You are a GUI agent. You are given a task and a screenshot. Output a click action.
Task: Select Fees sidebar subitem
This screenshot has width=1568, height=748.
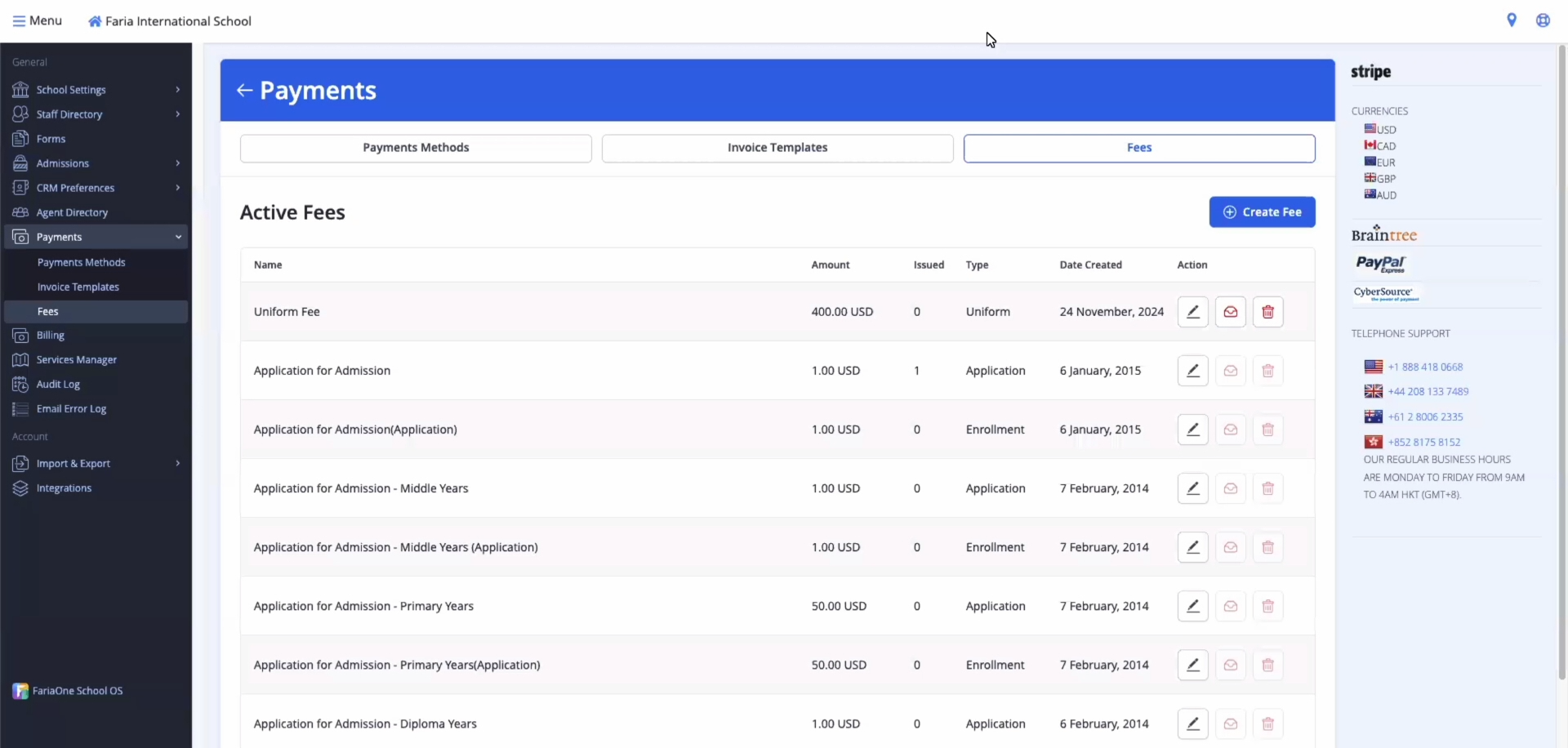click(96, 311)
